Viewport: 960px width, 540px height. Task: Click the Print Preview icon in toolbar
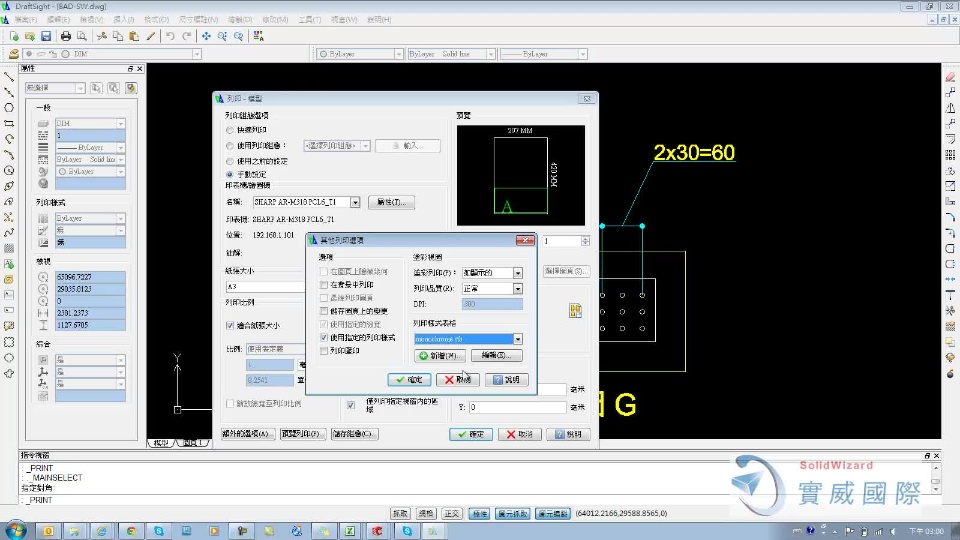[81, 36]
